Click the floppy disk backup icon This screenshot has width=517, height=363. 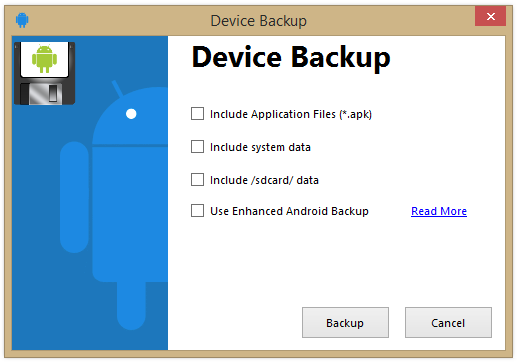click(x=45, y=73)
